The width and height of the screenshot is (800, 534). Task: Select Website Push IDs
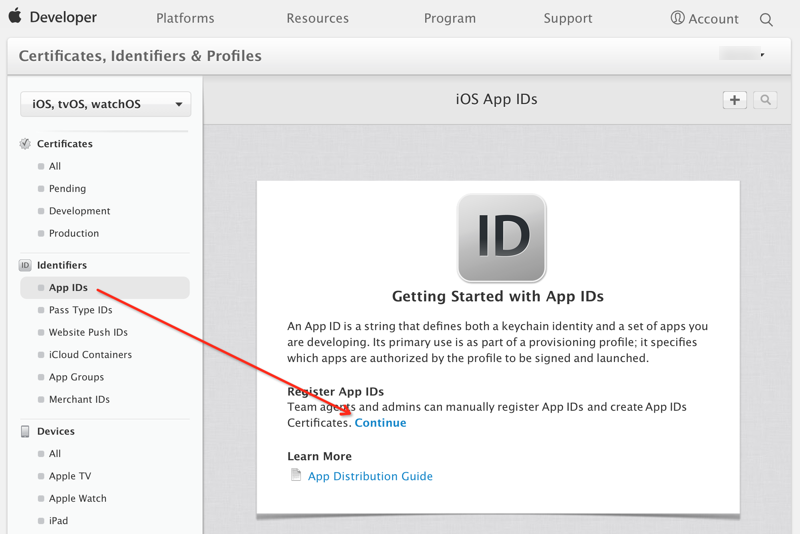pyautogui.click(x=88, y=333)
